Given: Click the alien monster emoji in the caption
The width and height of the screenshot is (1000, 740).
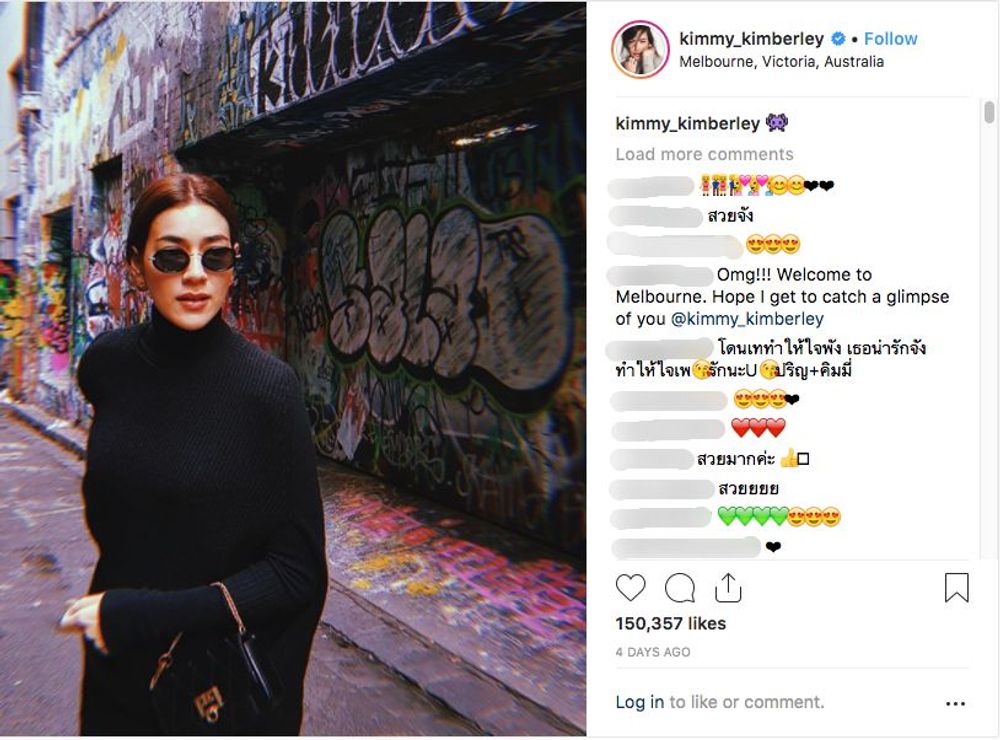Looking at the screenshot, I should (x=777, y=122).
